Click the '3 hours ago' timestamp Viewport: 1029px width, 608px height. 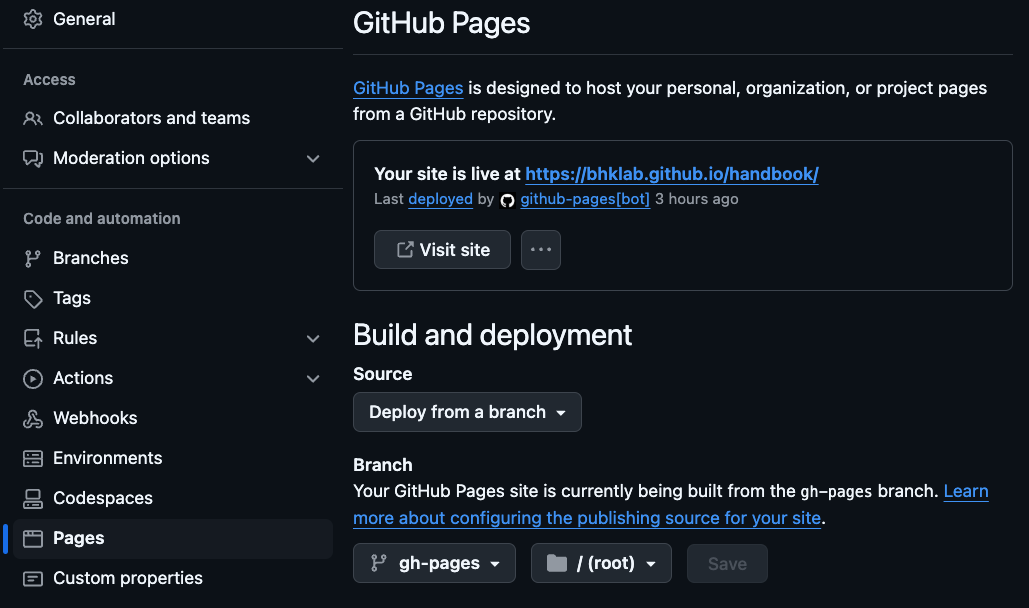tap(696, 199)
